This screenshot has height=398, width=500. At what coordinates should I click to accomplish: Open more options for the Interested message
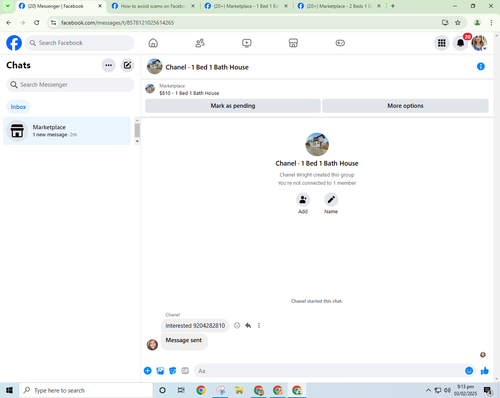coord(259,326)
